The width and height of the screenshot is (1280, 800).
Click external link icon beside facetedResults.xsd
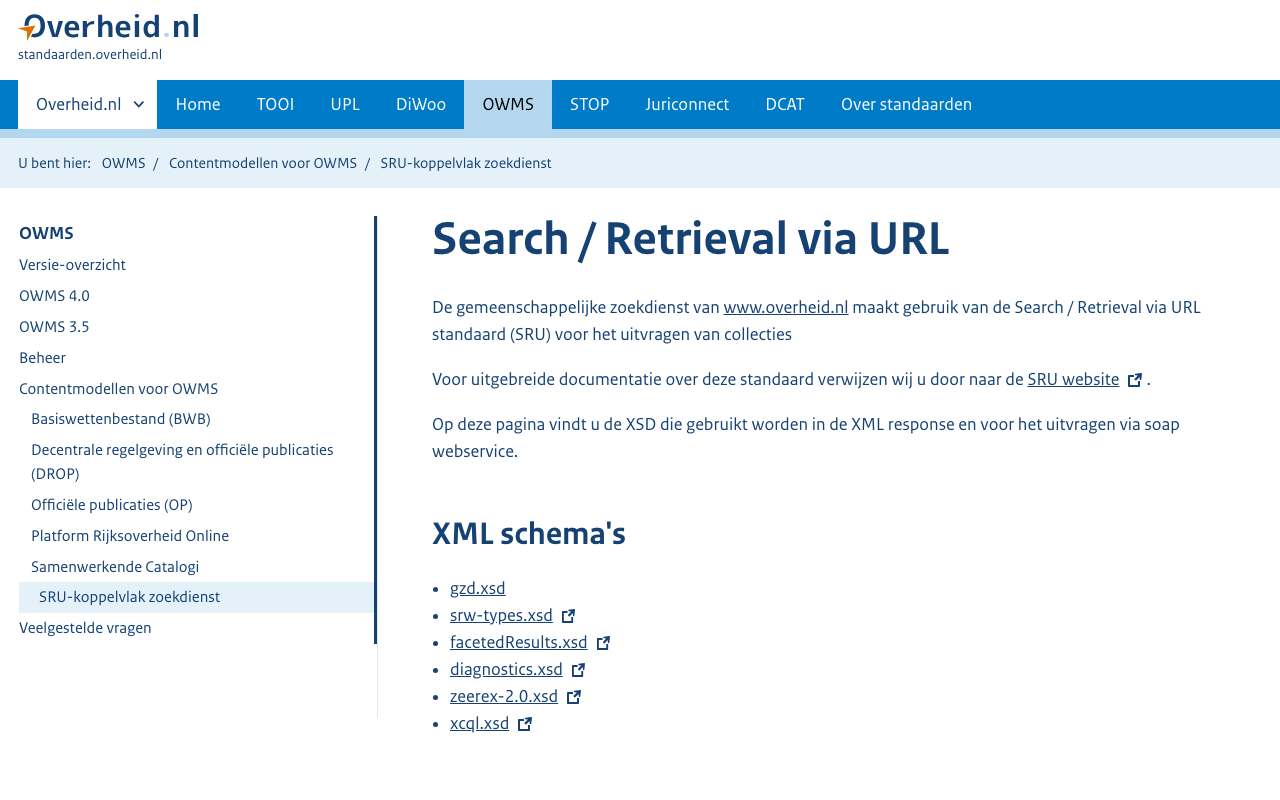coord(603,643)
